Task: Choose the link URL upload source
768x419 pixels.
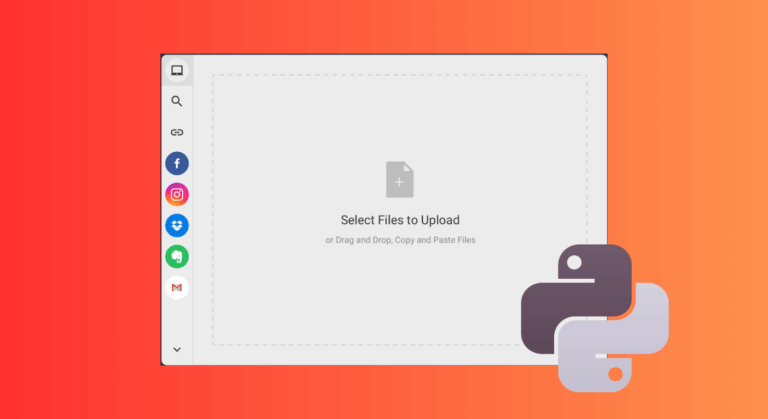Action: 177,132
